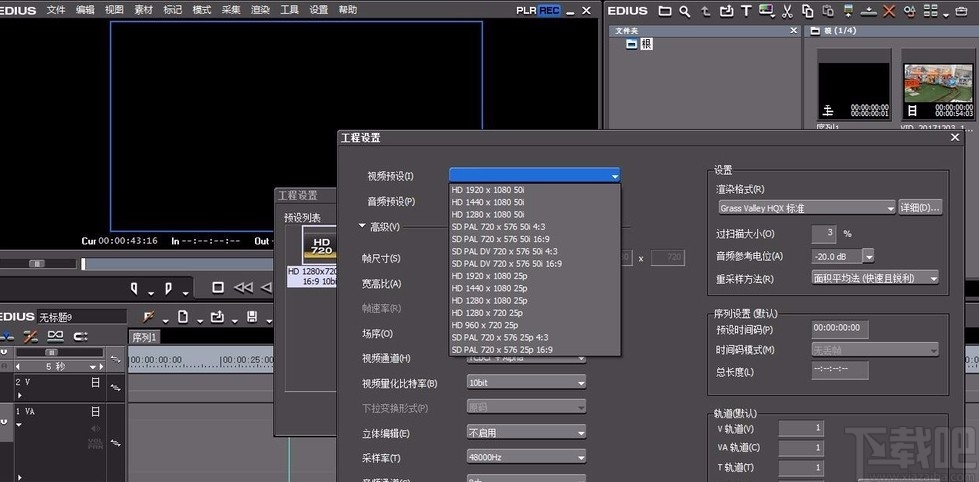Click the player scrub slider handle
979x482 pixels.
[x=37, y=264]
